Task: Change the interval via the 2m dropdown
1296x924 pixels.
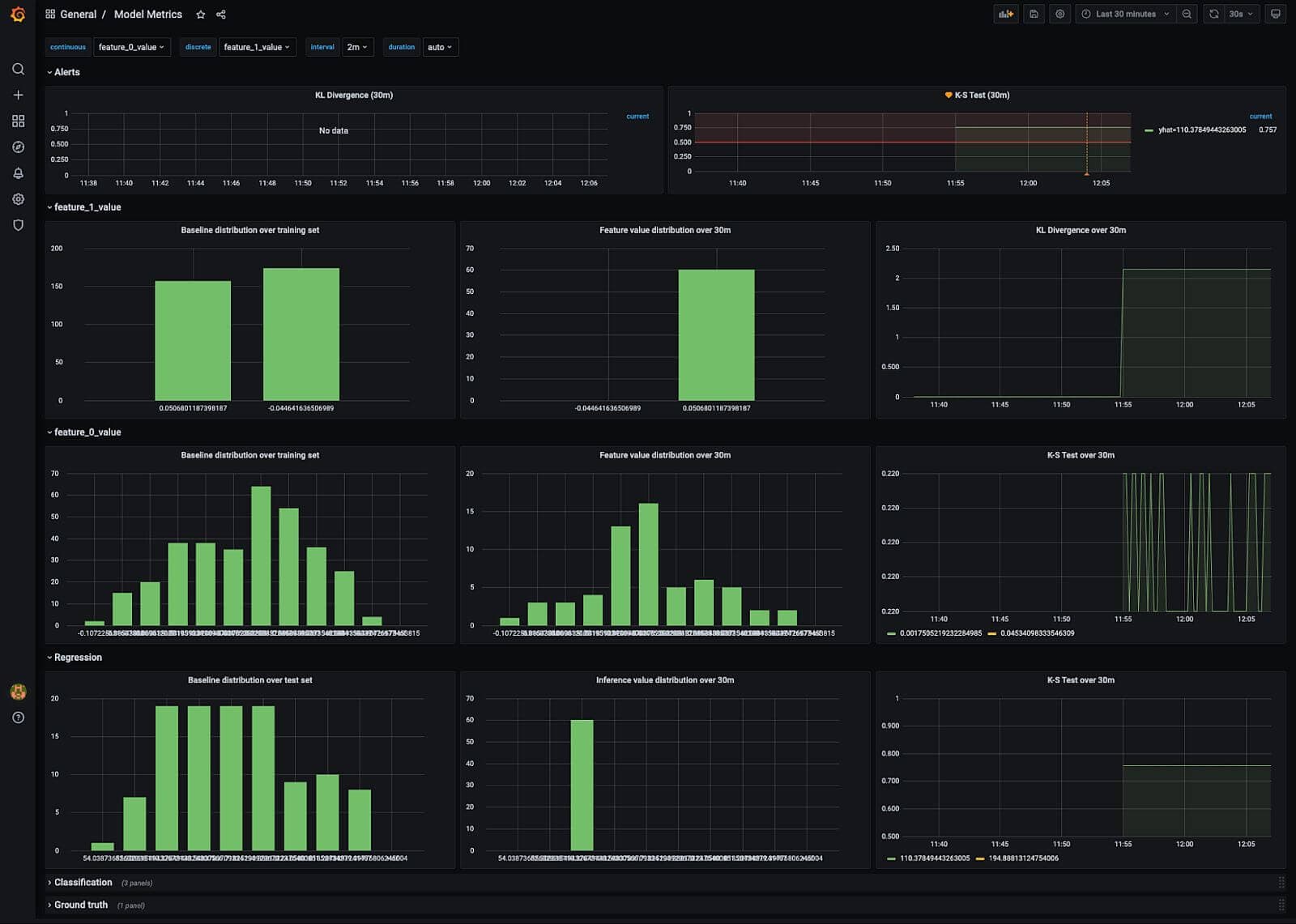Action: (356, 47)
